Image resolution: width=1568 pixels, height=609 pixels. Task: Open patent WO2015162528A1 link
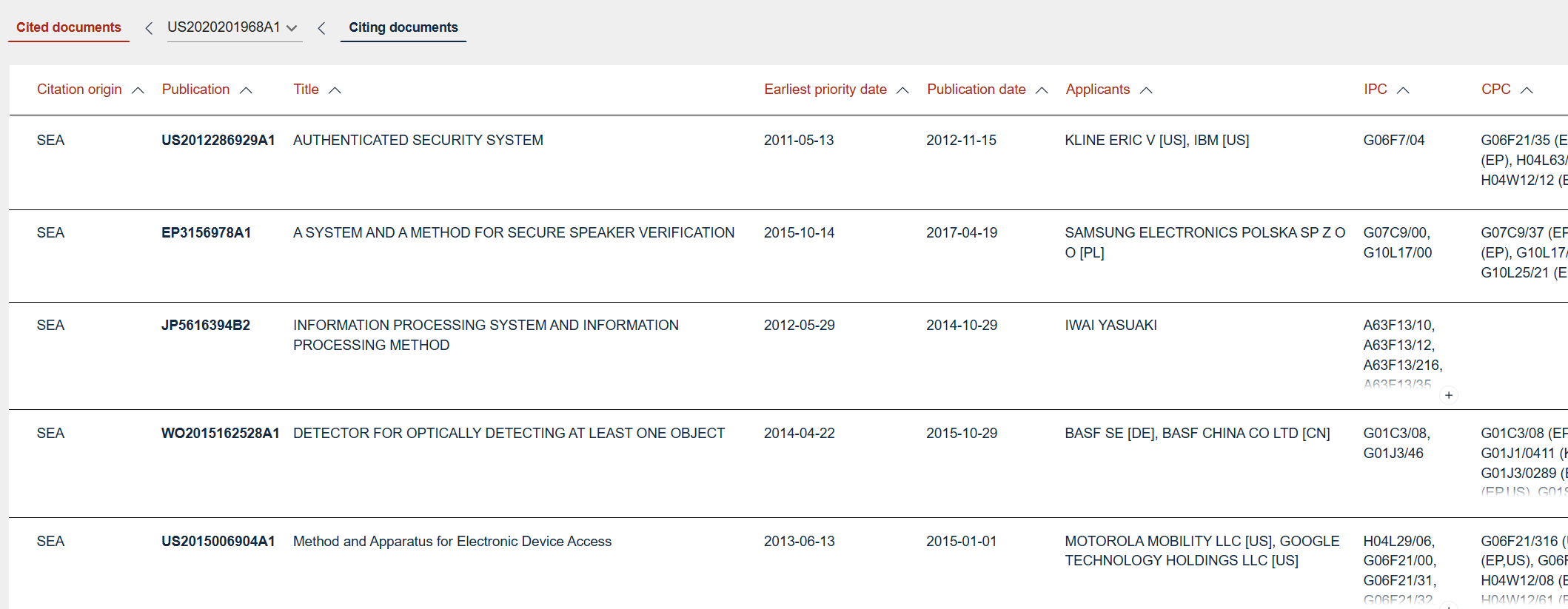[220, 433]
